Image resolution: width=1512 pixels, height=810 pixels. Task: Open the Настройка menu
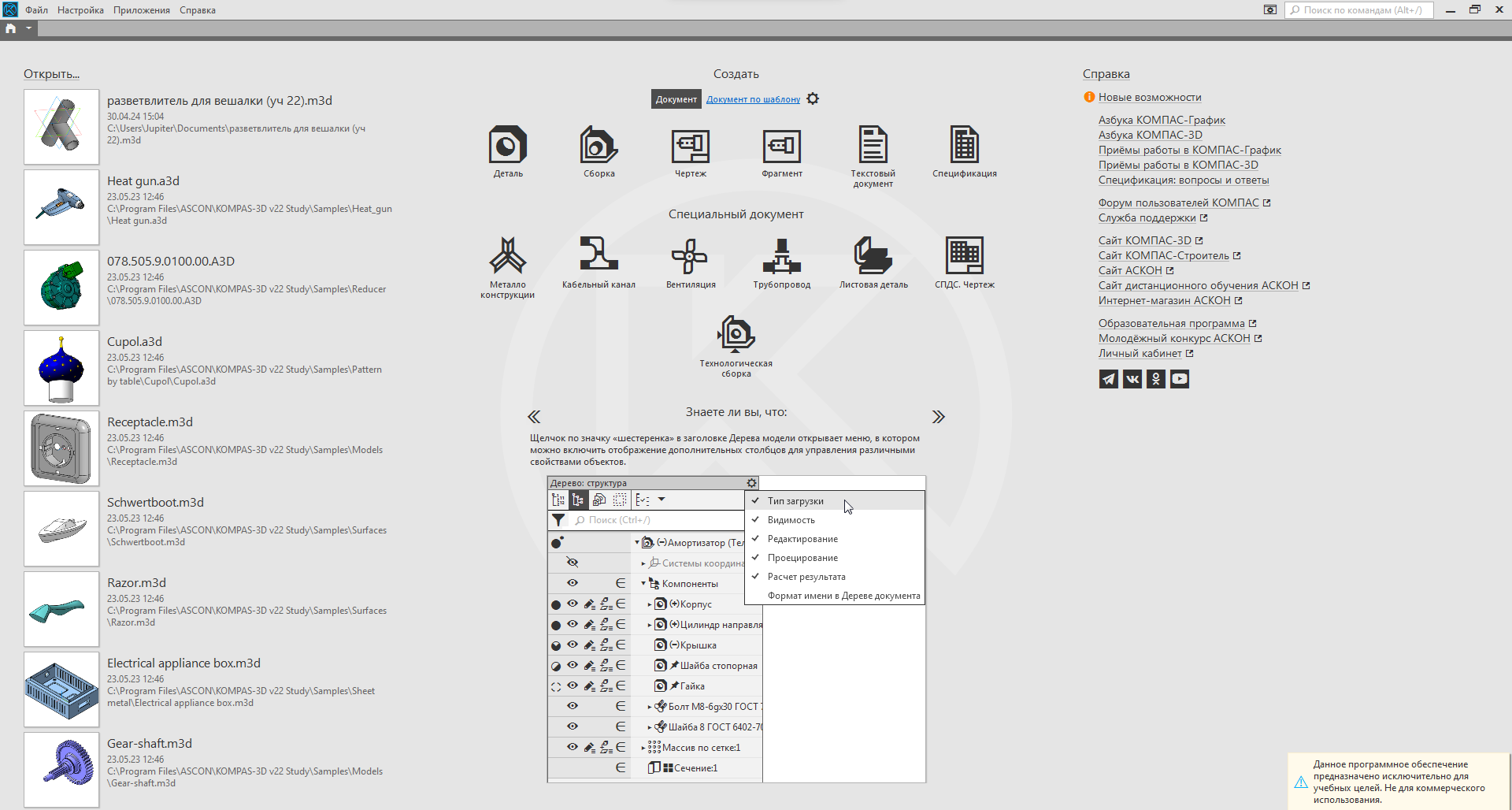[x=80, y=10]
